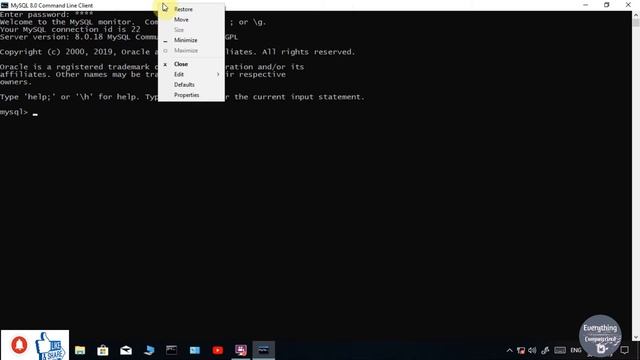Switch to the active MySQL client taskbar icon
The width and height of the screenshot is (640, 360).
[x=264, y=350]
